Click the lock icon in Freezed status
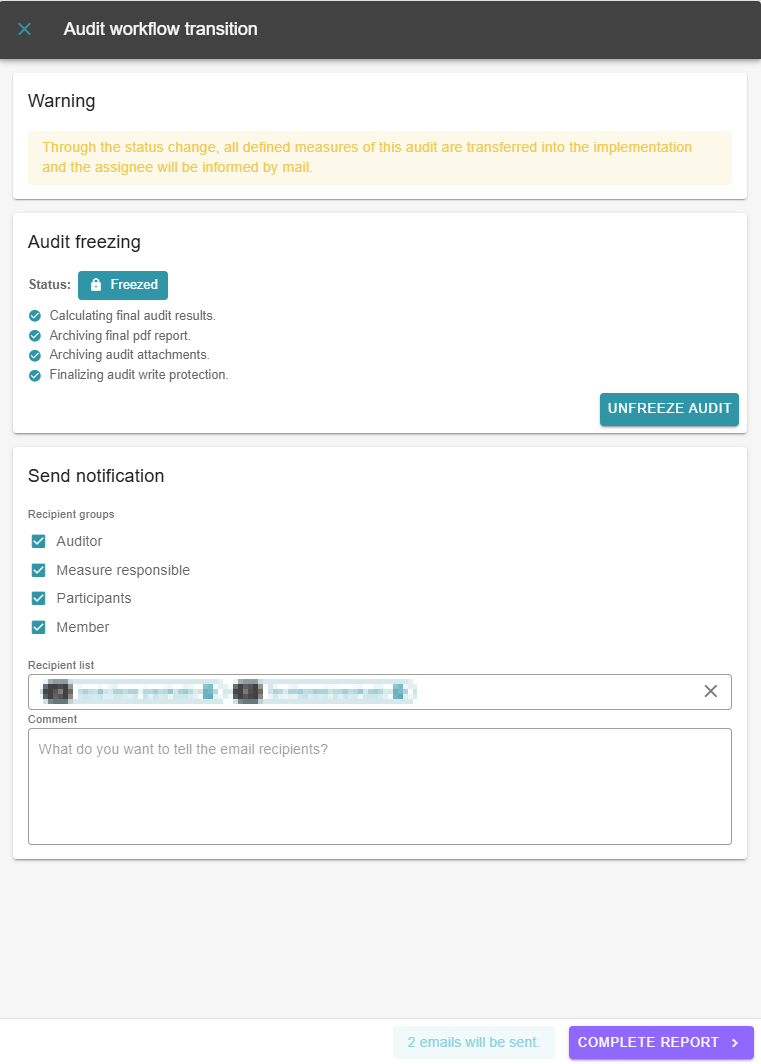The image size is (761, 1064). coord(96,285)
